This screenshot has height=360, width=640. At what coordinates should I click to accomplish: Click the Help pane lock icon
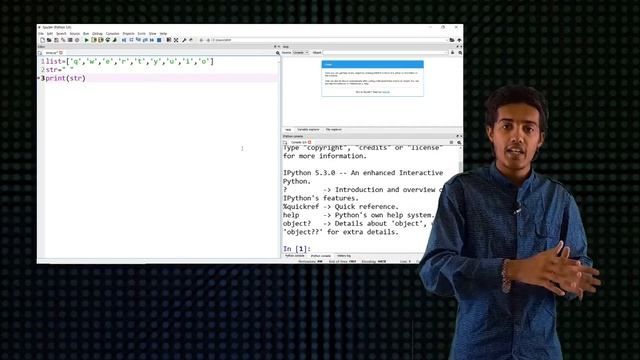(452, 53)
